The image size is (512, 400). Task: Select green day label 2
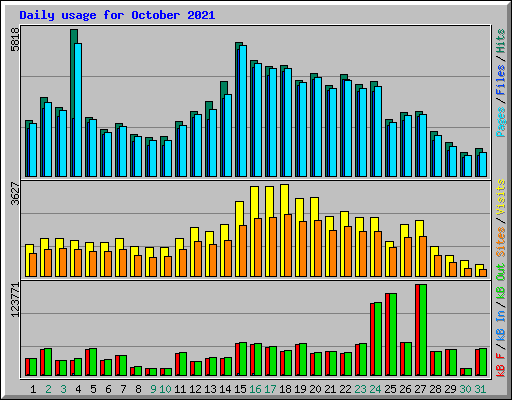click(48, 389)
